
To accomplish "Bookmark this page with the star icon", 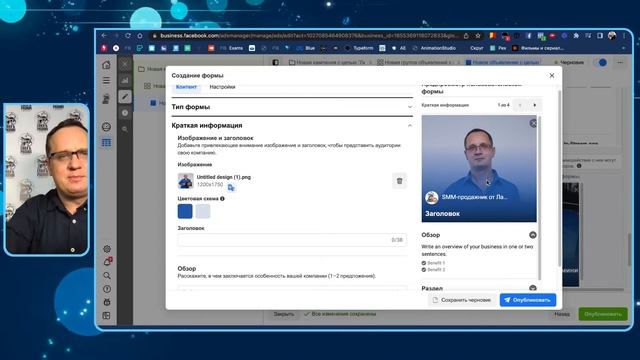I will [478, 36].
